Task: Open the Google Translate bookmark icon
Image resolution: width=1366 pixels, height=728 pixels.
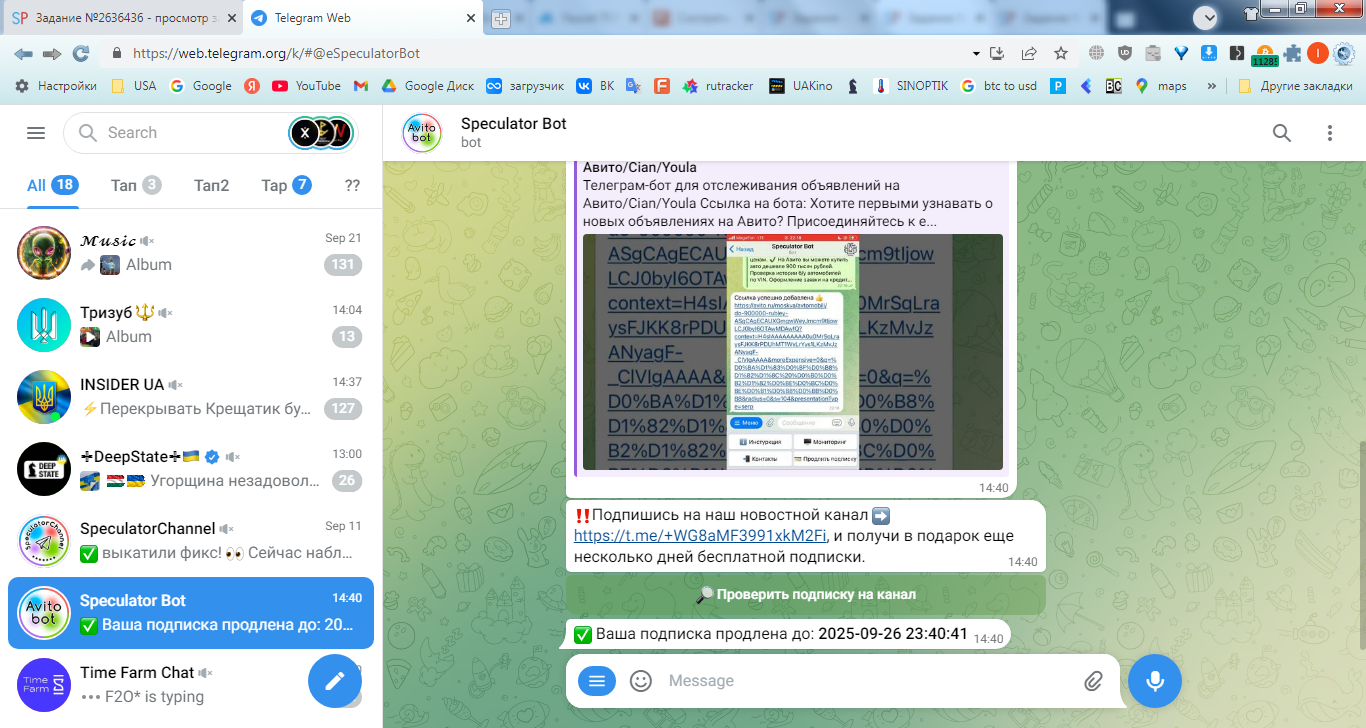Action: 633,86
